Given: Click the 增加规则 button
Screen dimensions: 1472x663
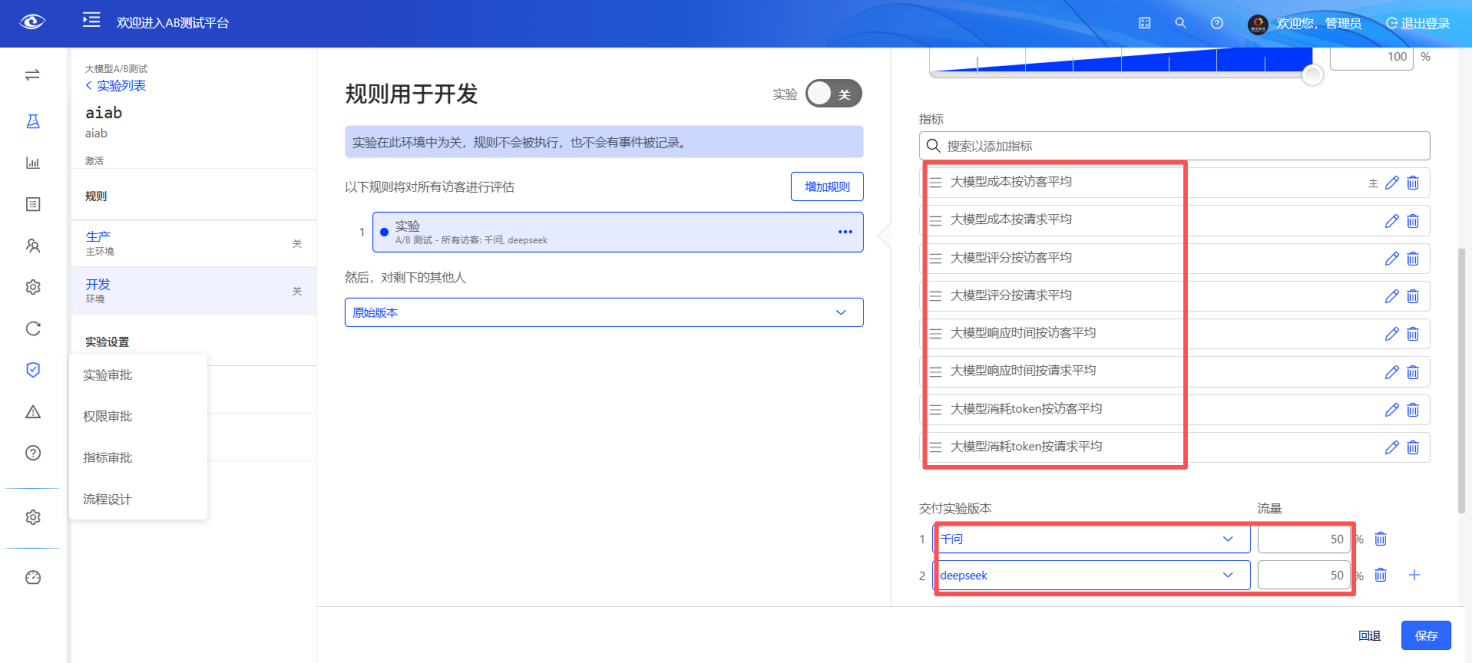Looking at the screenshot, I should 827,186.
